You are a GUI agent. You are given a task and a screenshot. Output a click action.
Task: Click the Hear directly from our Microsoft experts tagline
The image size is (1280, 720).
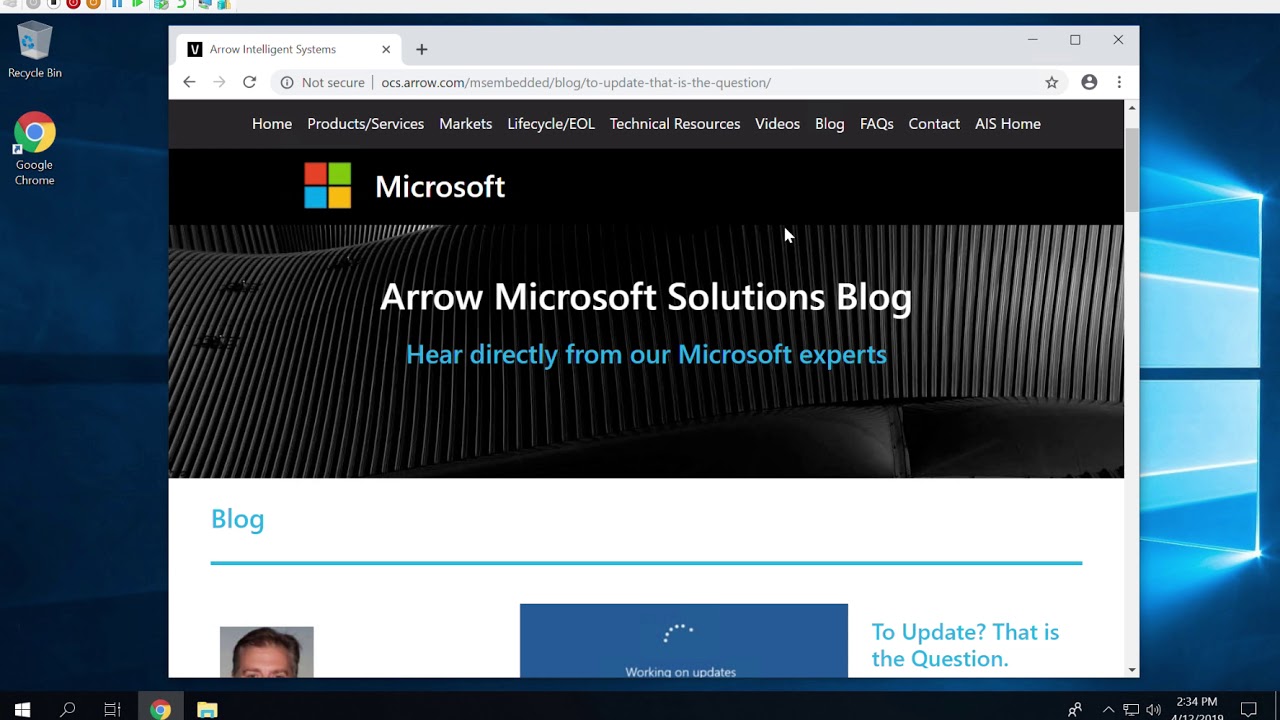click(646, 354)
